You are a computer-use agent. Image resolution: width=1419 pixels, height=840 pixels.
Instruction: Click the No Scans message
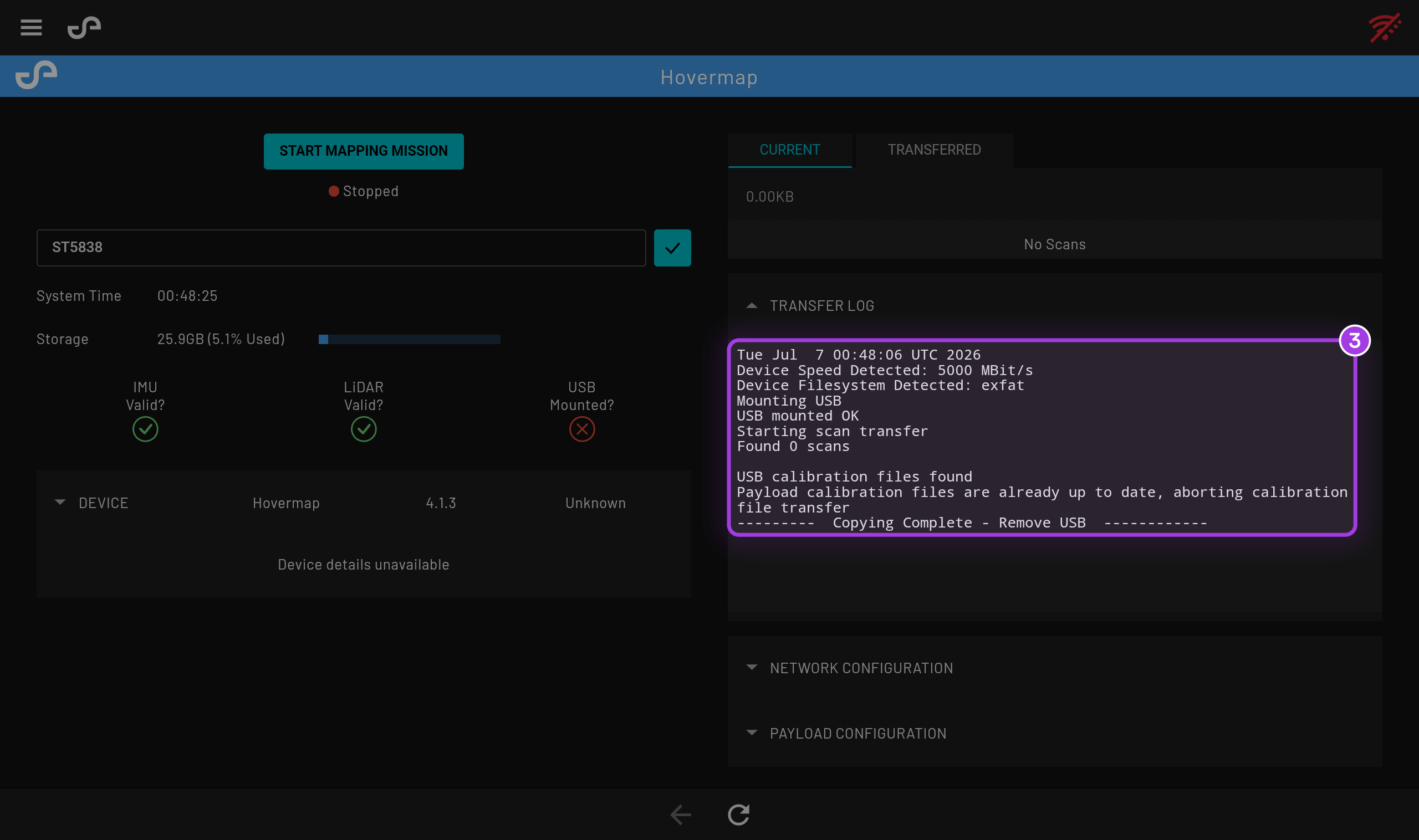click(x=1054, y=244)
